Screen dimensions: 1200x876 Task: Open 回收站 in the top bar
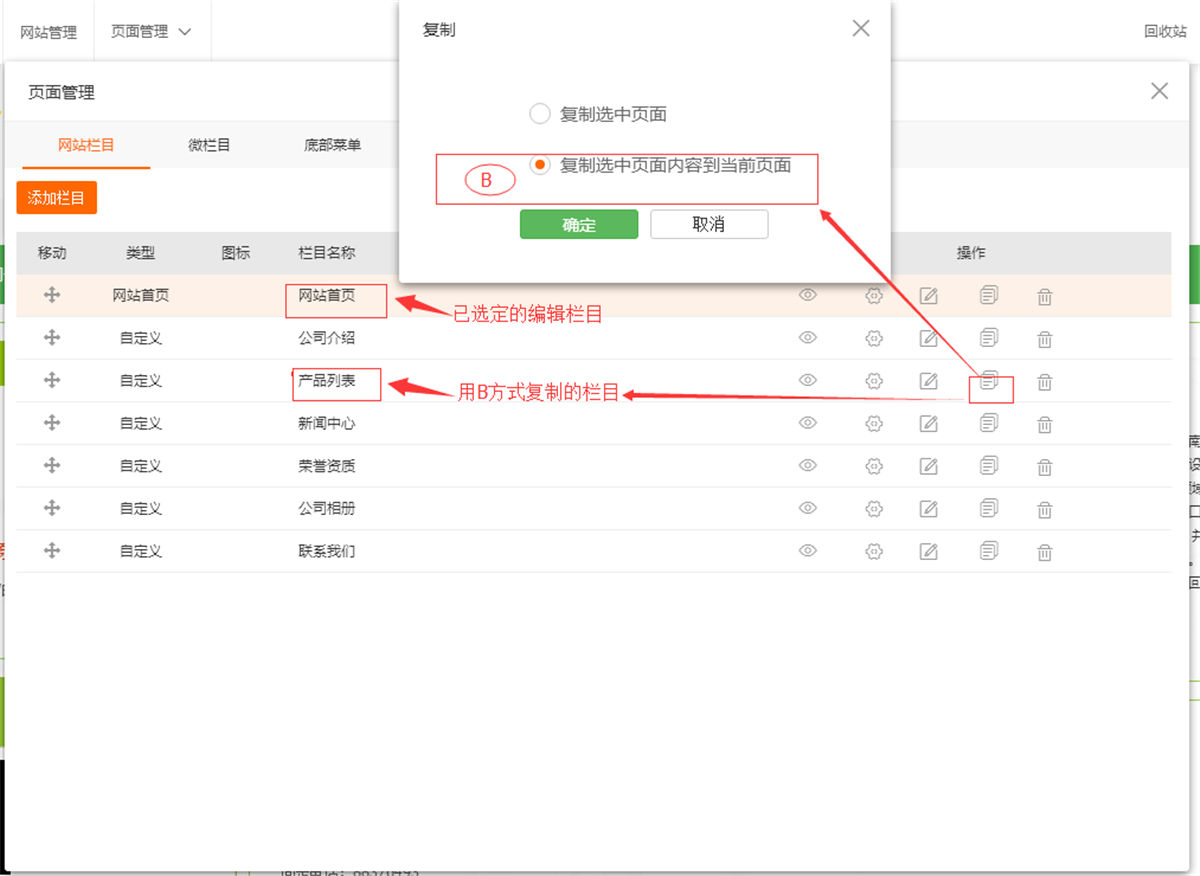point(1164,31)
